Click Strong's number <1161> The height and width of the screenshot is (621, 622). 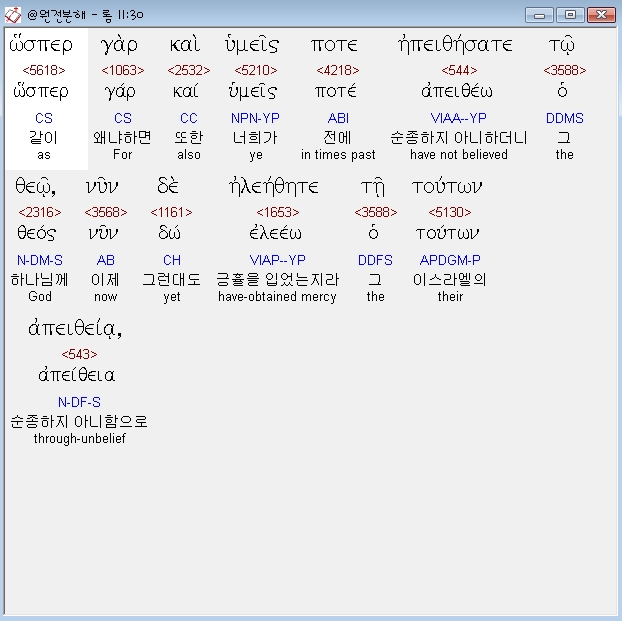click(171, 212)
